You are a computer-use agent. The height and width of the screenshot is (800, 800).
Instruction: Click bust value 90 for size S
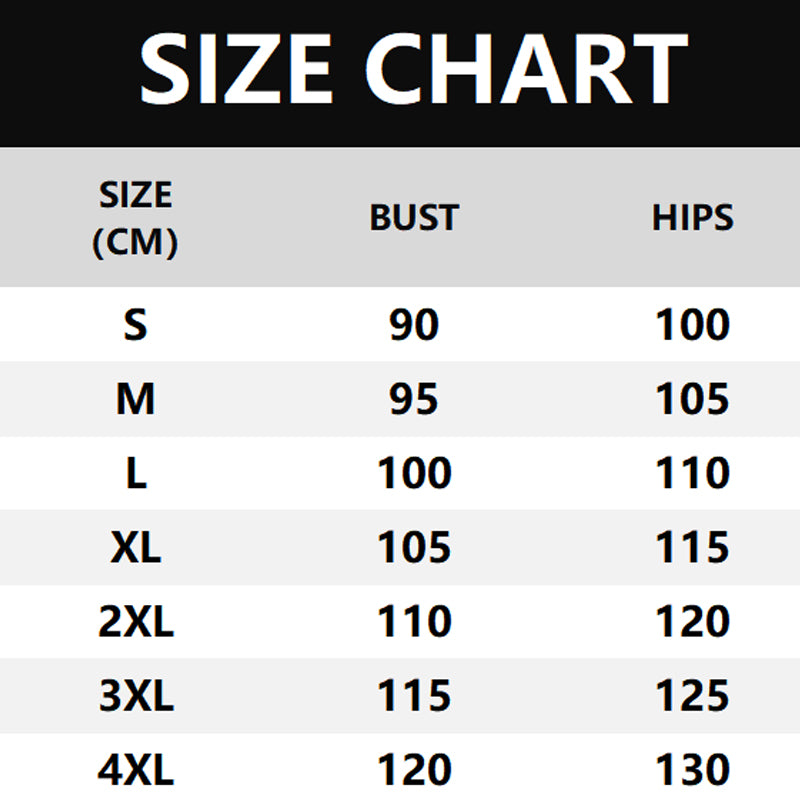[x=413, y=325]
